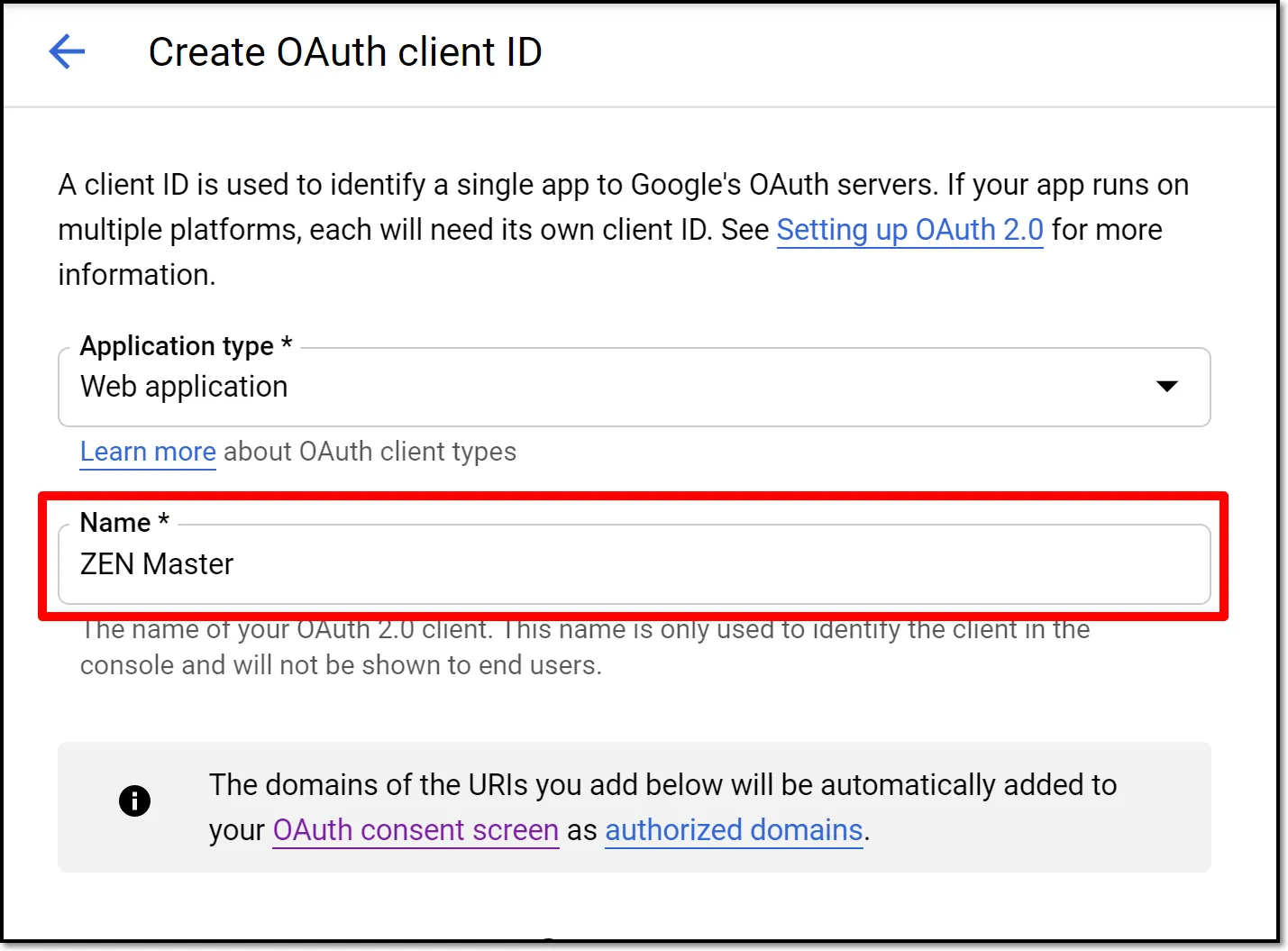Click the Application type * label
Viewport: 1288px width, 951px height.
pyautogui.click(x=186, y=346)
